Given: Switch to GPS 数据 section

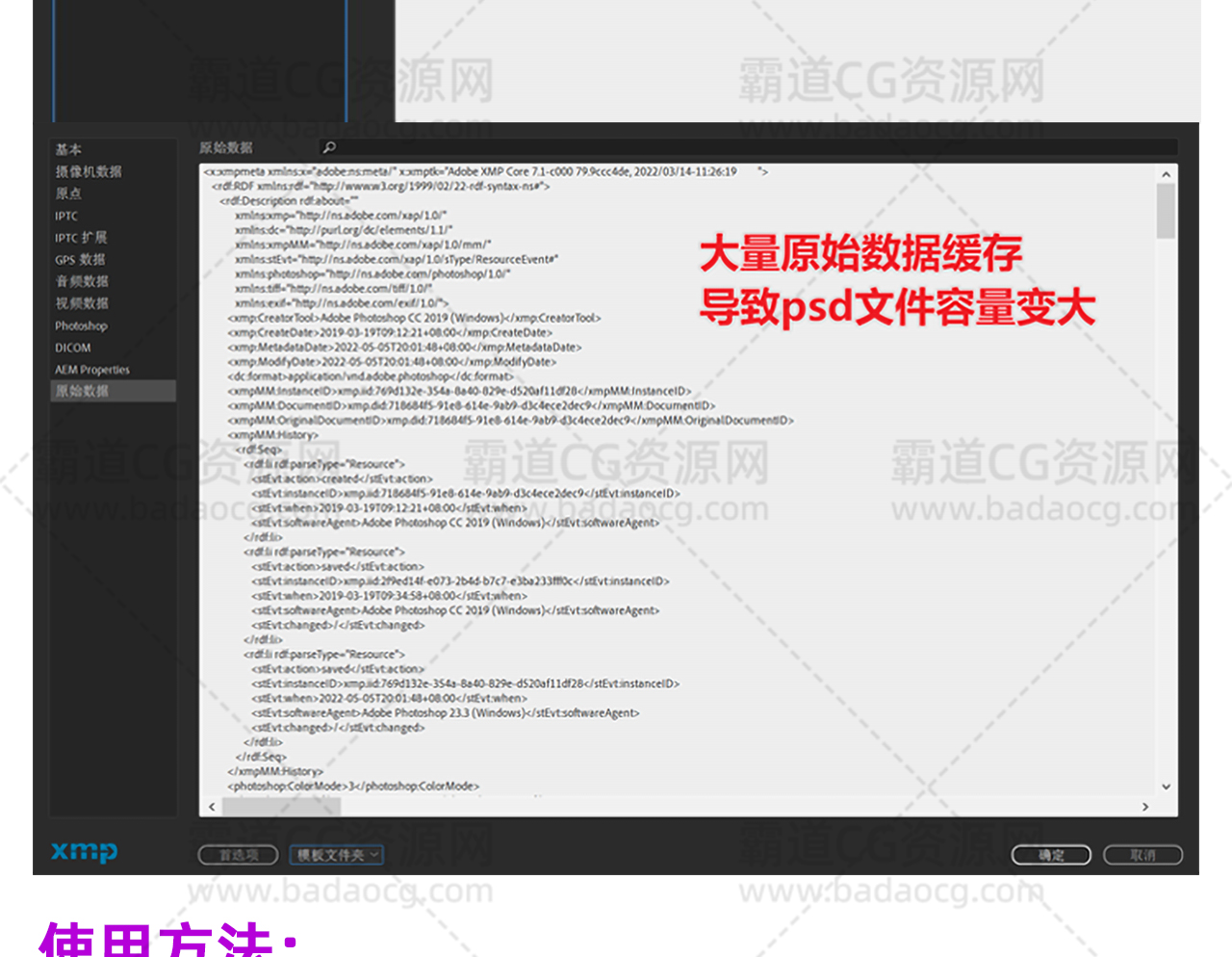Looking at the screenshot, I should (80, 260).
